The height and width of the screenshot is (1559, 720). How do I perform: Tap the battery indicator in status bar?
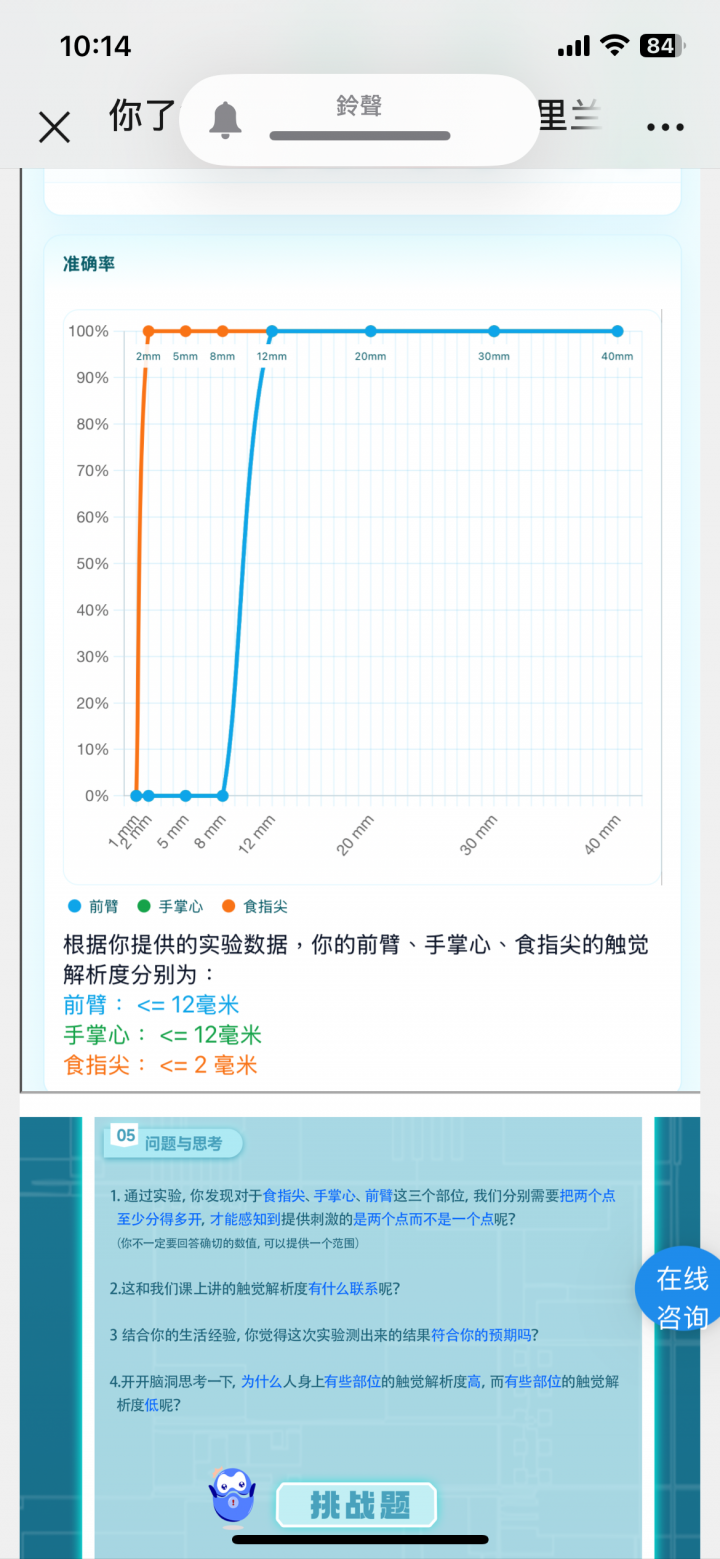pyautogui.click(x=662, y=45)
